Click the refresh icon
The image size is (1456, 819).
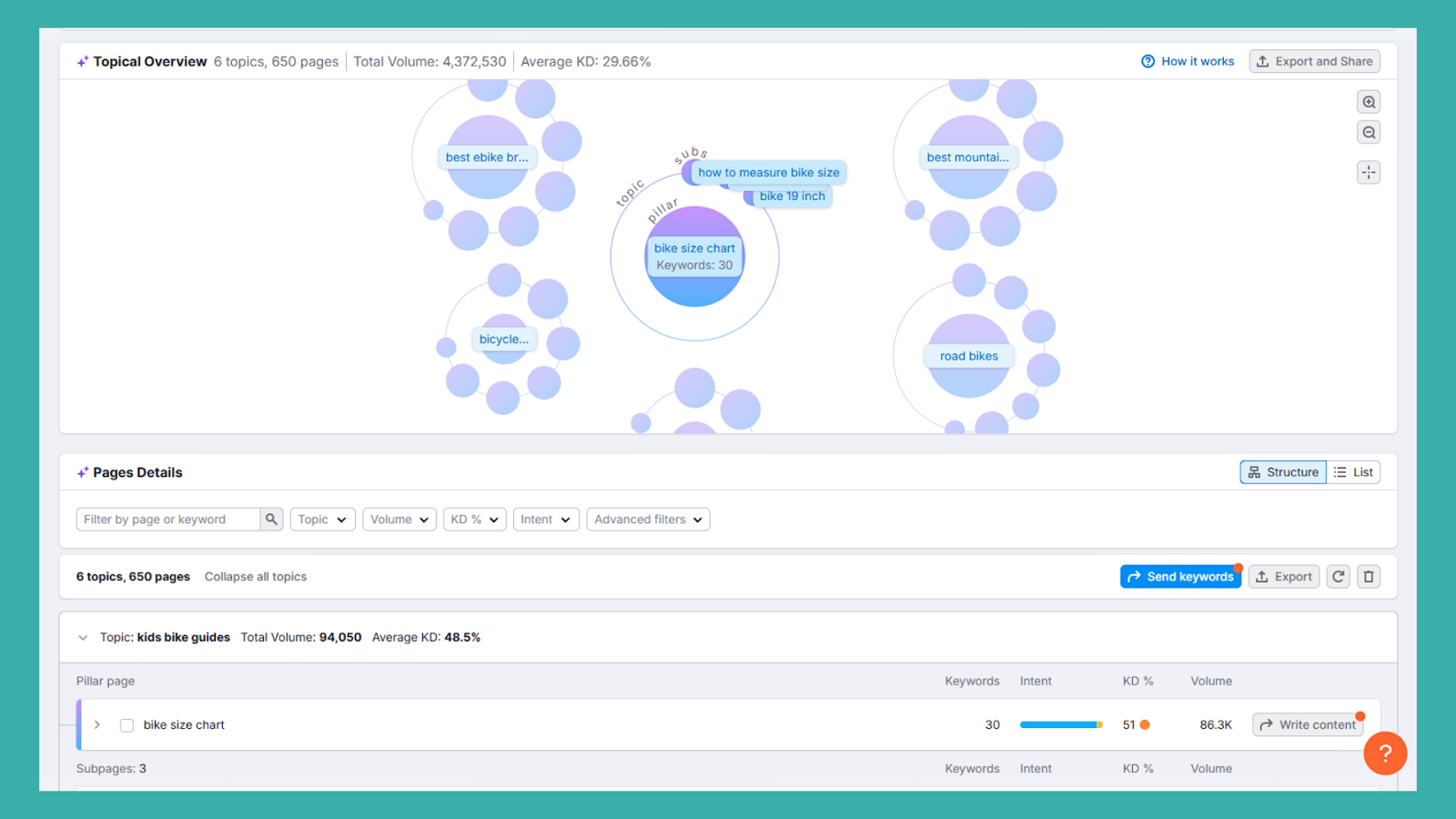(x=1338, y=576)
